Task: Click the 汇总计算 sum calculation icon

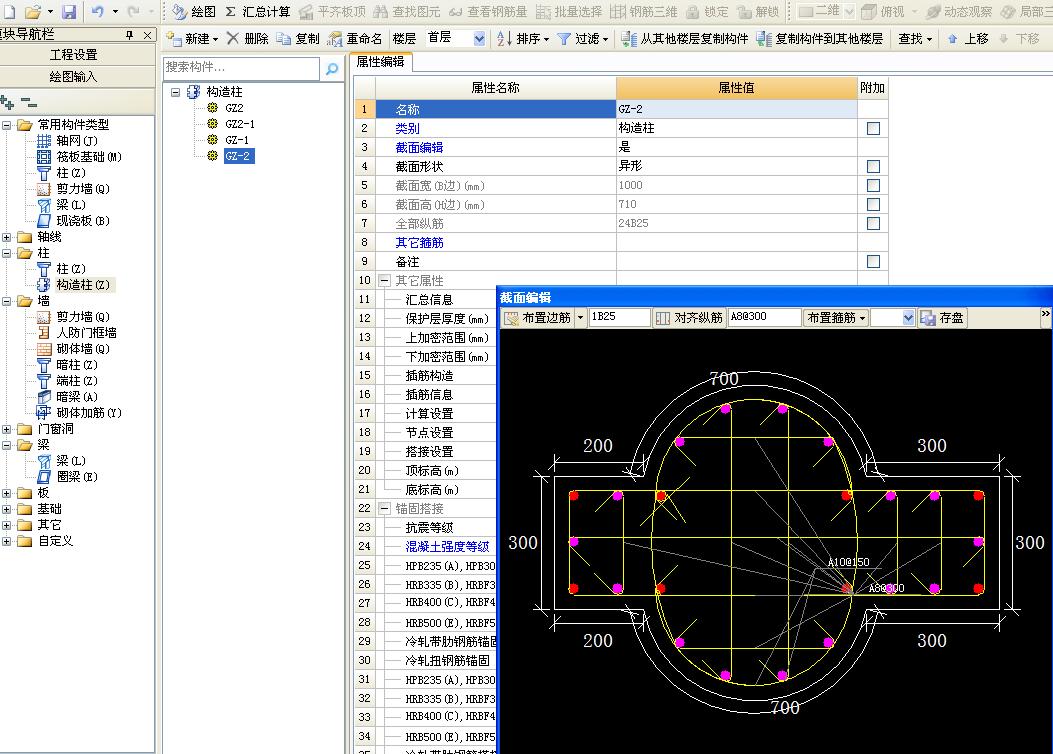Action: click(231, 12)
